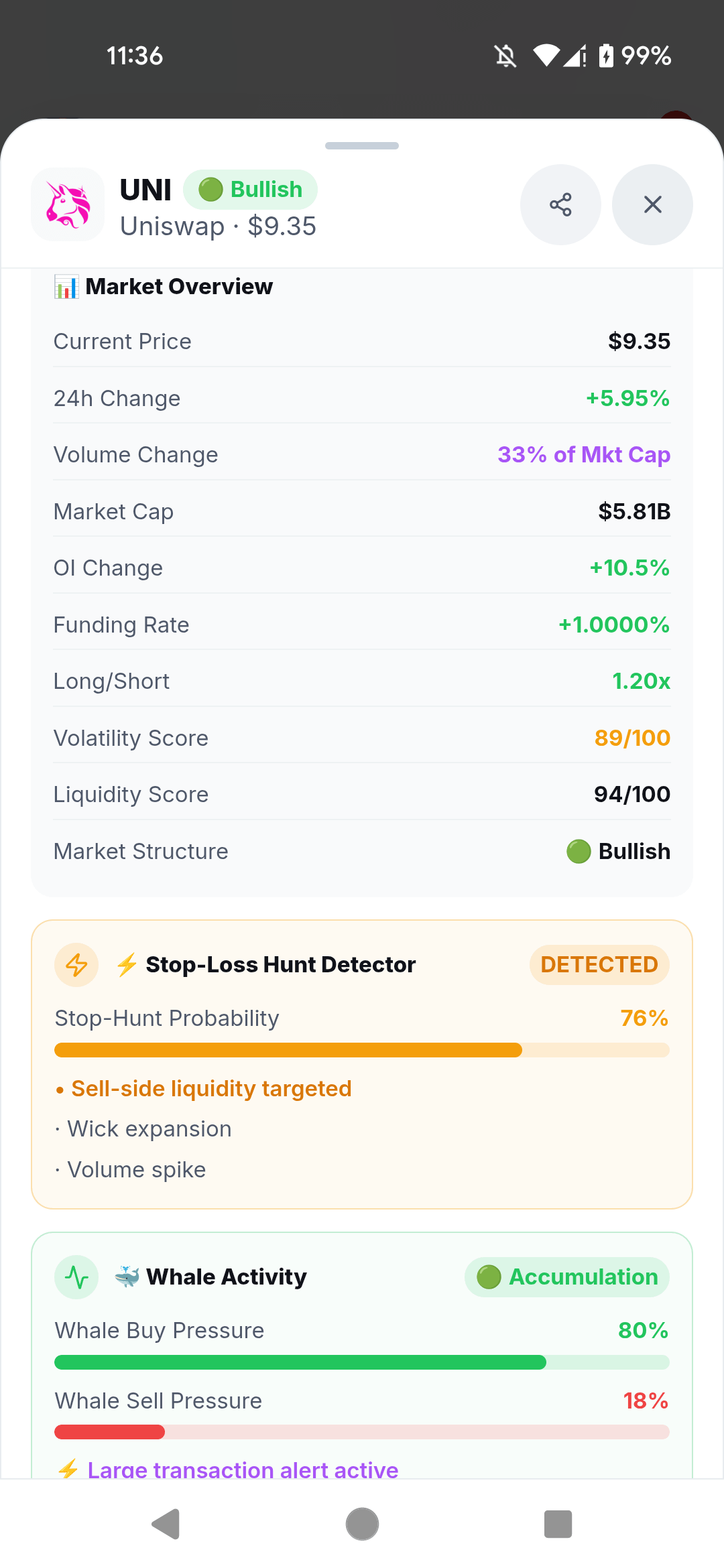Tap the Stop-Hunt Probability progress bar
The height and width of the screenshot is (1568, 724).
362,1050
